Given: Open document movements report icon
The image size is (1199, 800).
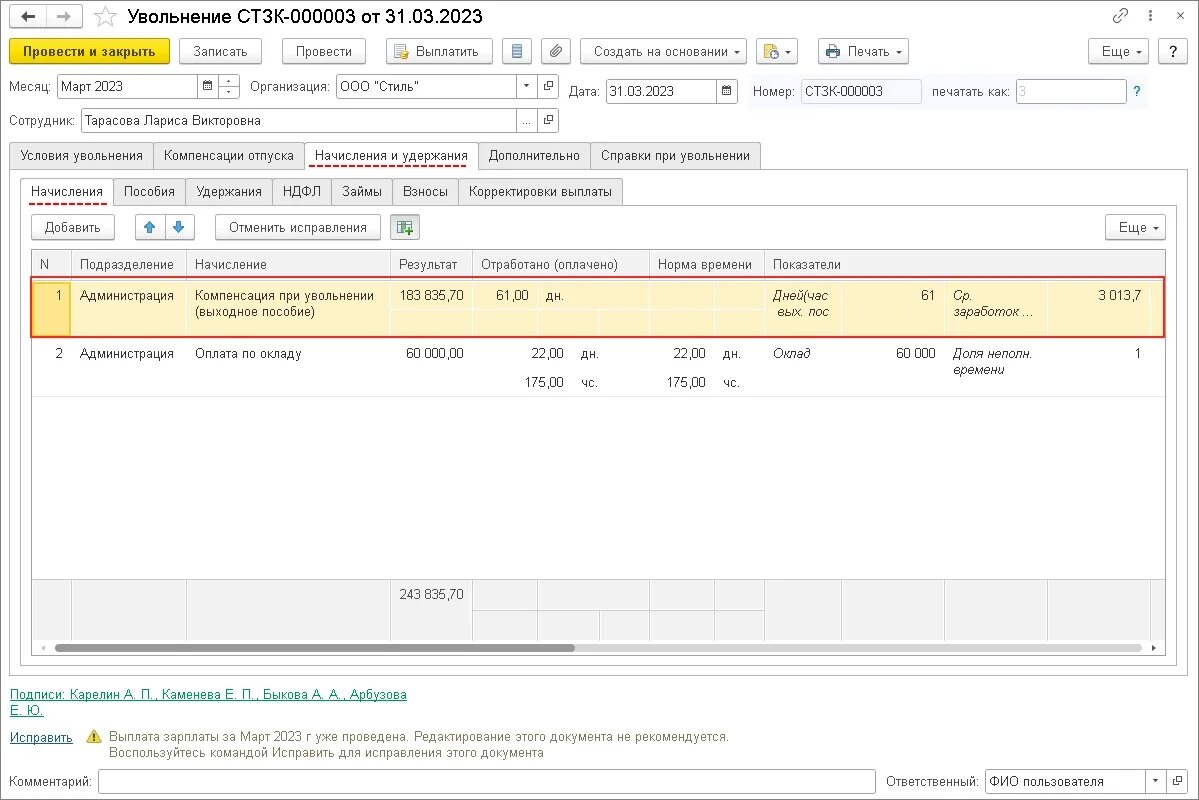Looking at the screenshot, I should [x=517, y=51].
